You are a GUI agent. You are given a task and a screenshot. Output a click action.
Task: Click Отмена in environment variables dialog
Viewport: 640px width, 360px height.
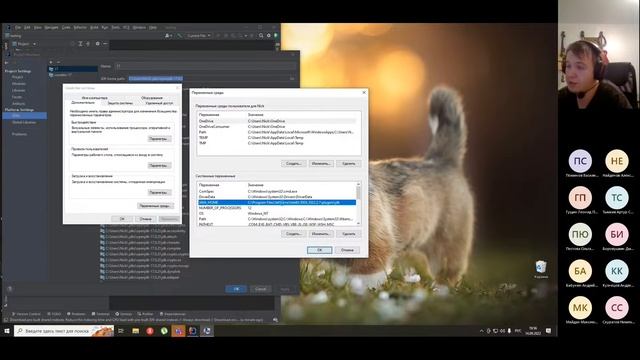(x=347, y=250)
